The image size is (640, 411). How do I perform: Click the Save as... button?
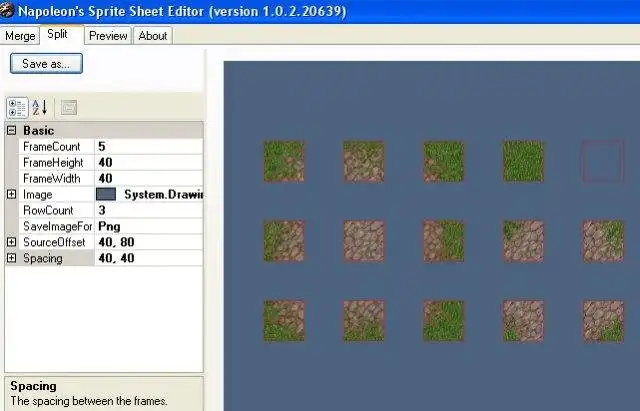coord(46,64)
